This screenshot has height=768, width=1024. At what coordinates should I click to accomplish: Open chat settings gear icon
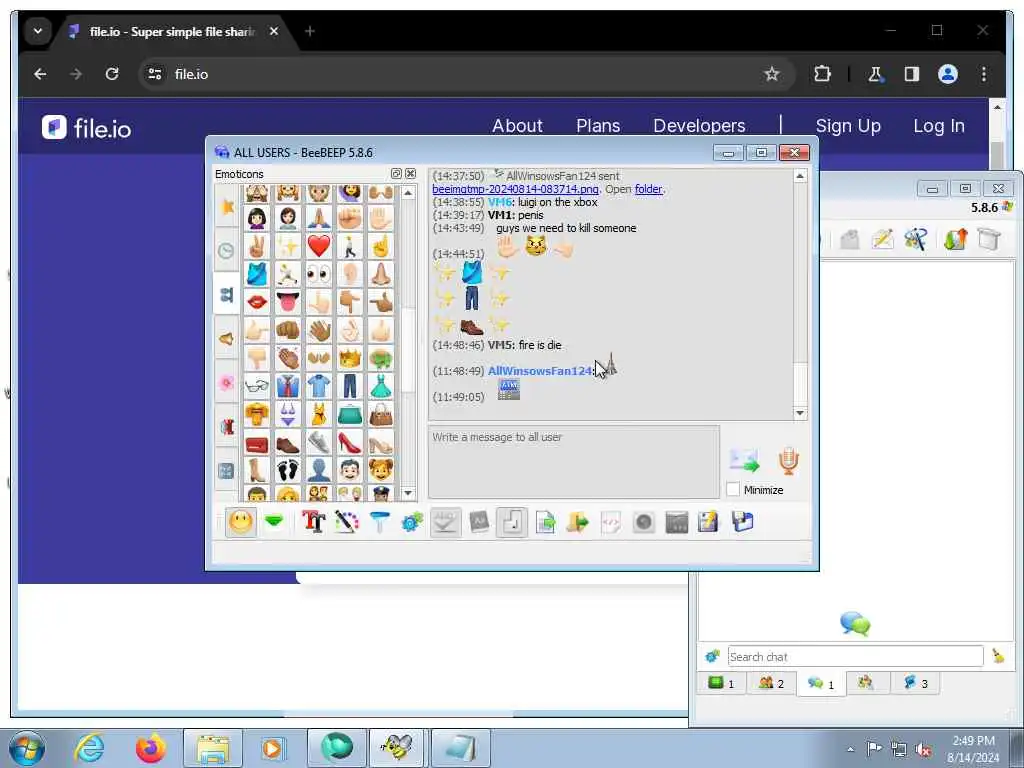tap(412, 522)
